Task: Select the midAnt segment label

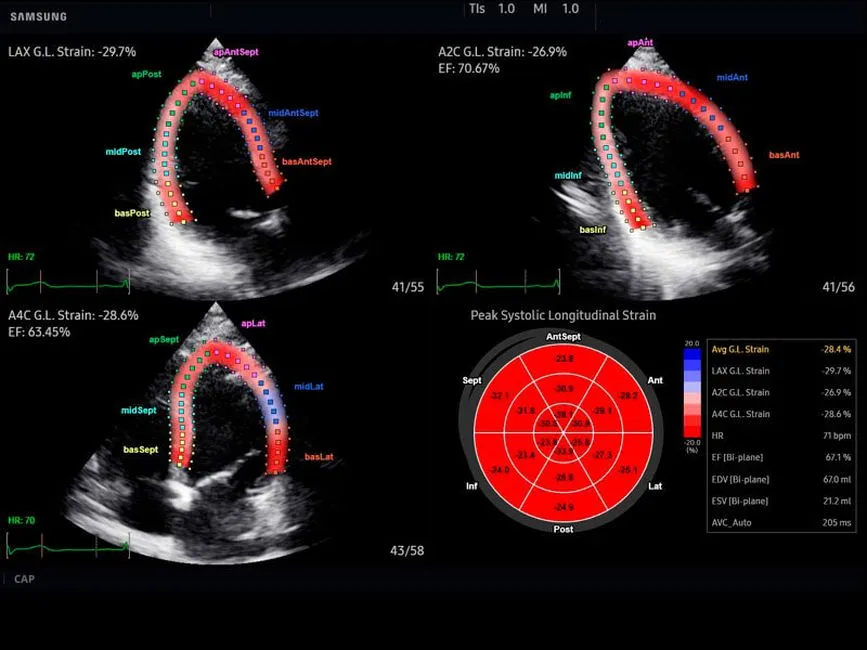Action: [x=737, y=77]
